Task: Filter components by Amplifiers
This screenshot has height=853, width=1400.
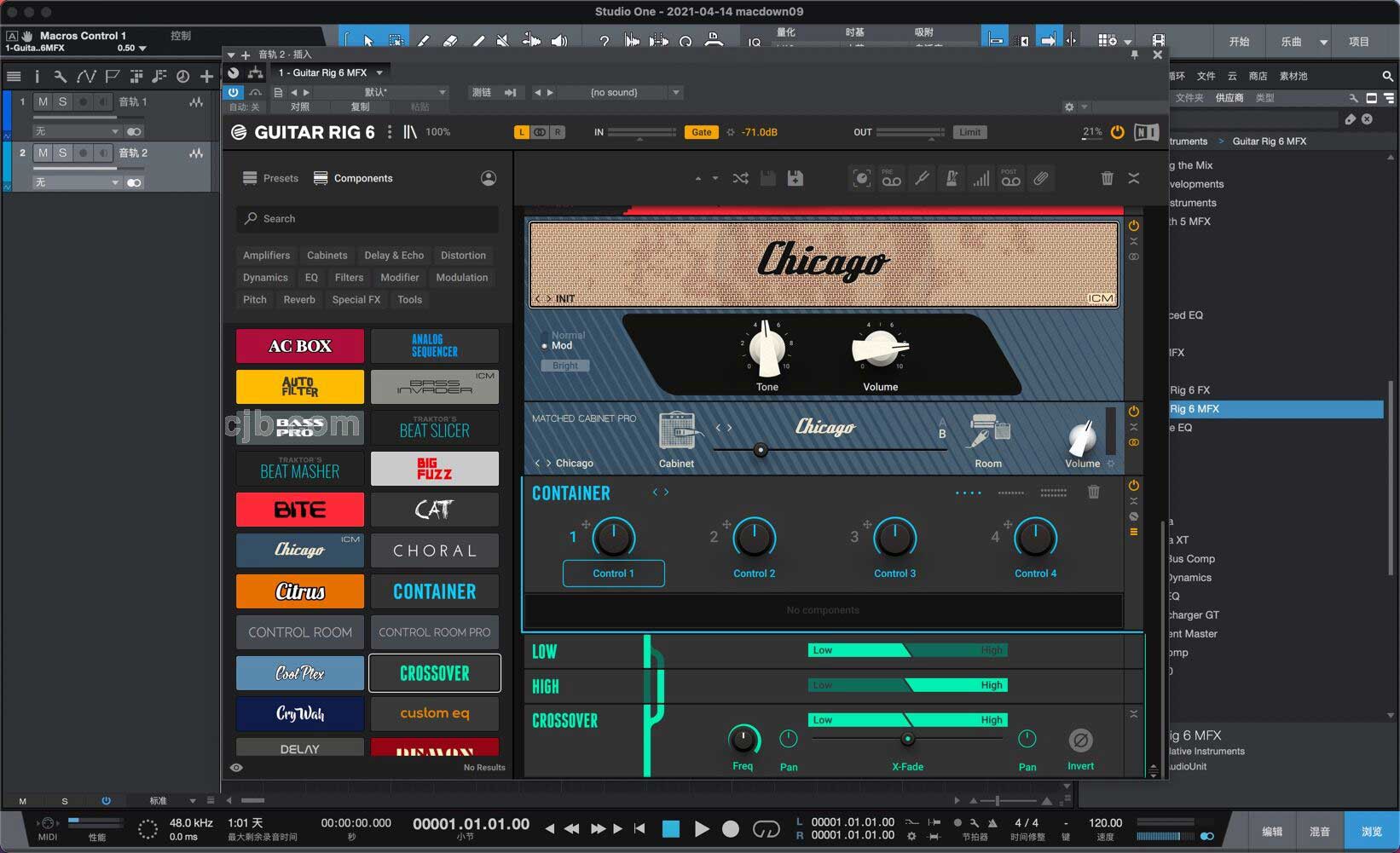Action: pyautogui.click(x=266, y=255)
